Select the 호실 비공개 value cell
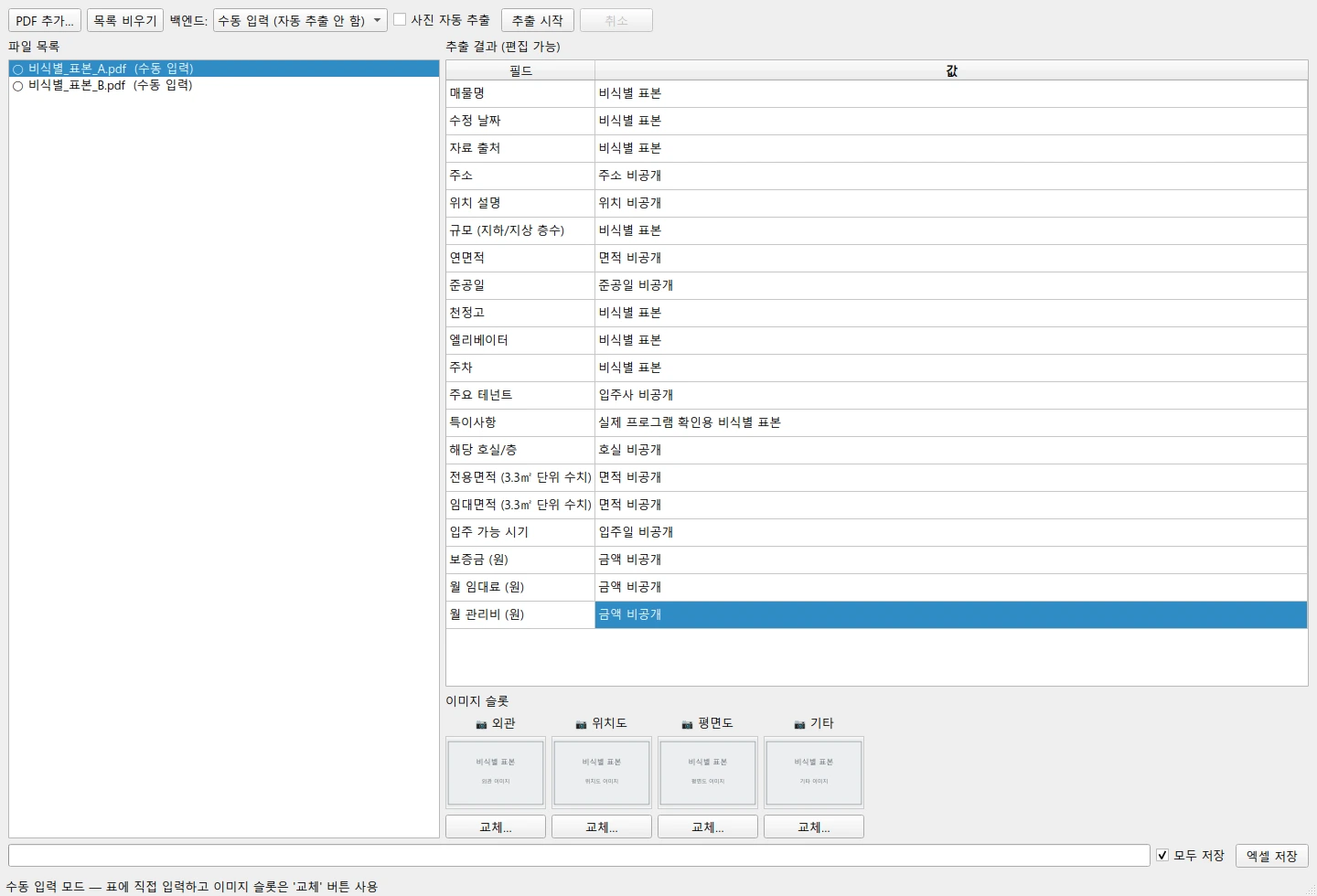The width and height of the screenshot is (1317, 896). (951, 450)
